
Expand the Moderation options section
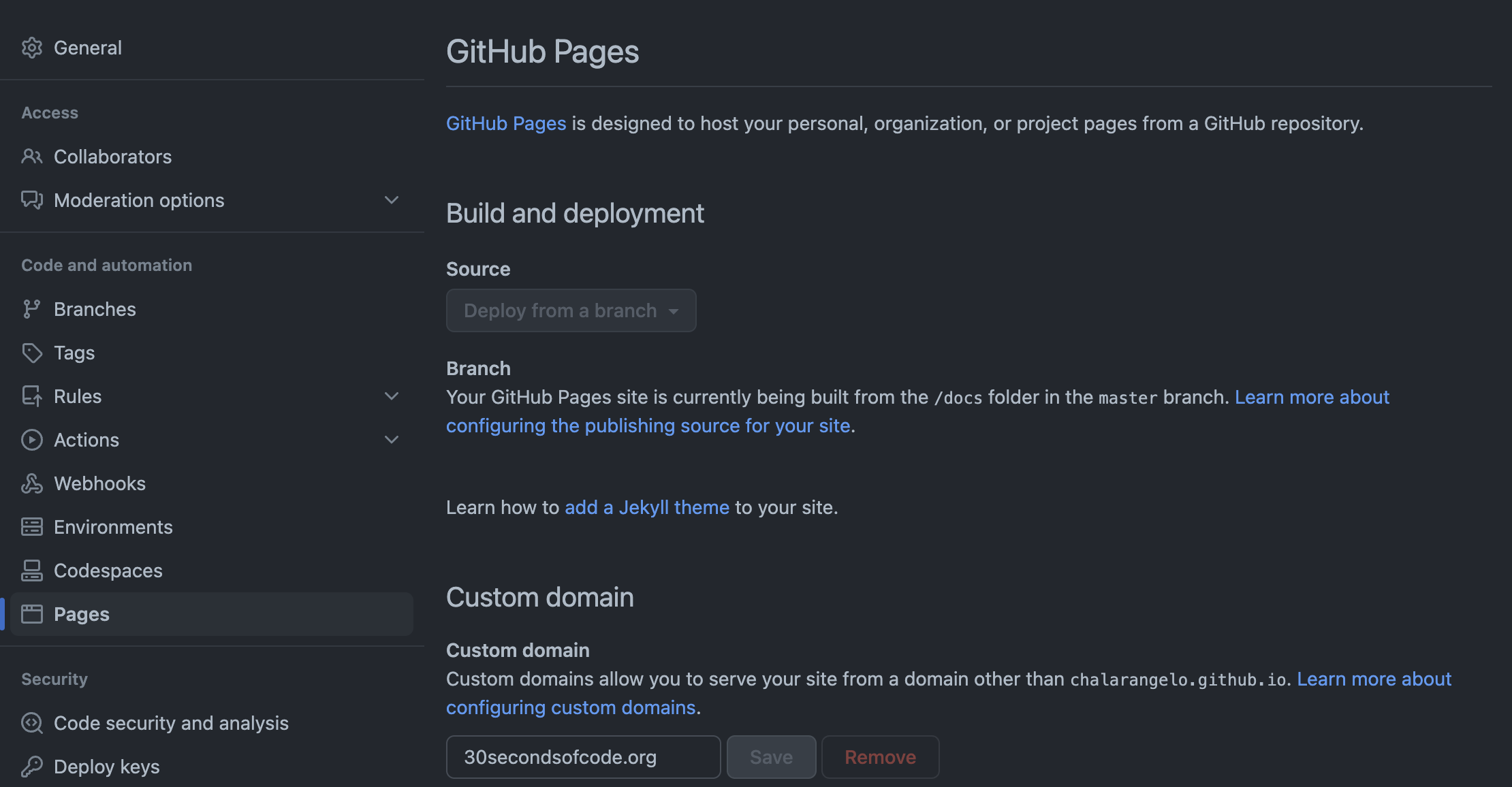pyautogui.click(x=391, y=199)
